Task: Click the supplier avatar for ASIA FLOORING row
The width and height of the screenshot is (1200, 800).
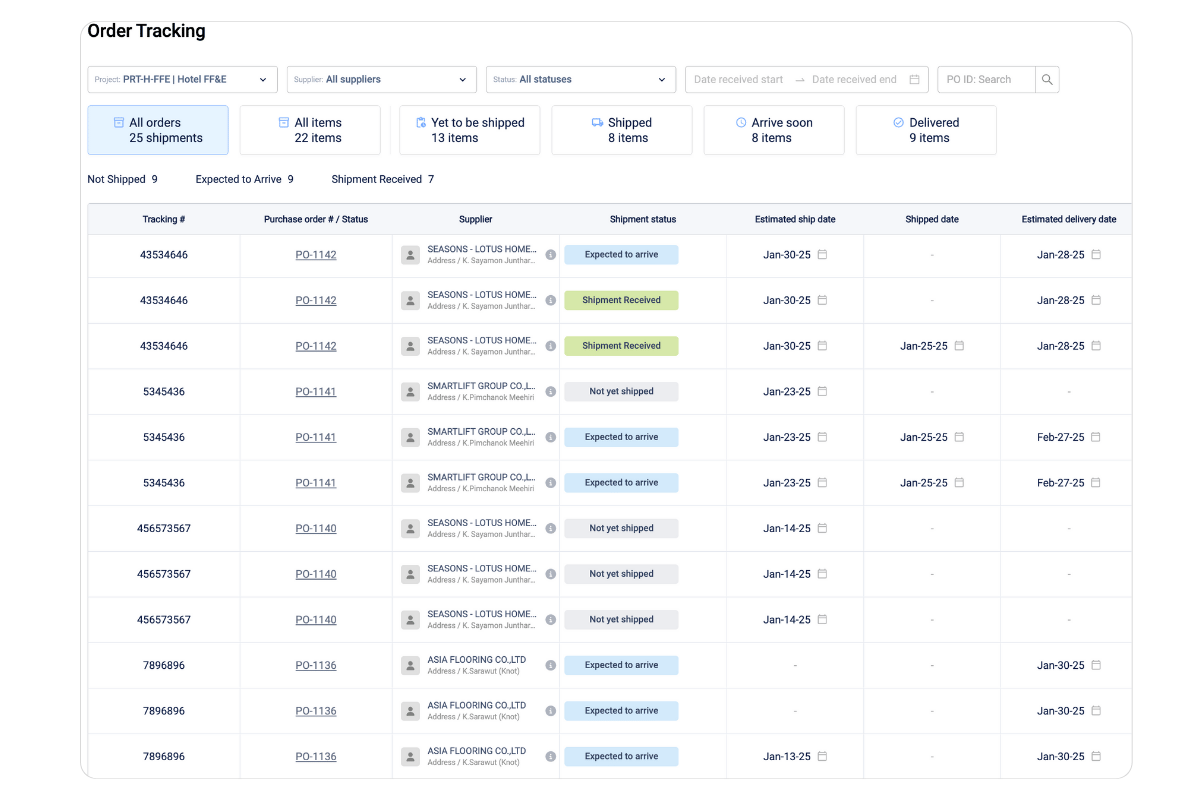Action: tap(410, 665)
